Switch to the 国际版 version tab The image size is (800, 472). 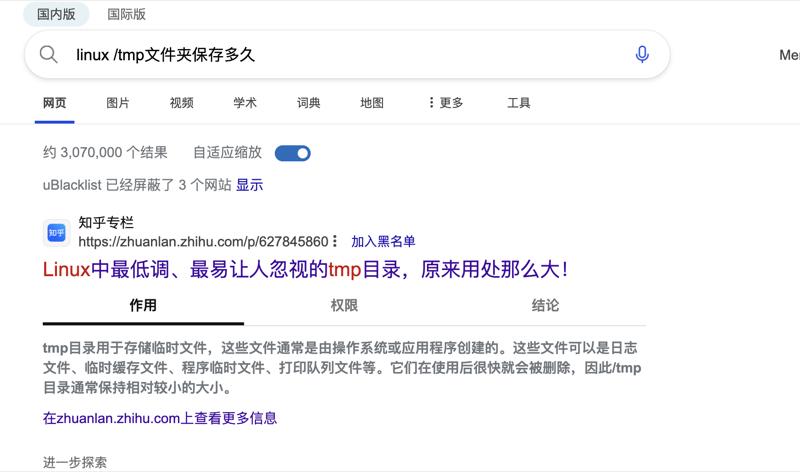(126, 14)
